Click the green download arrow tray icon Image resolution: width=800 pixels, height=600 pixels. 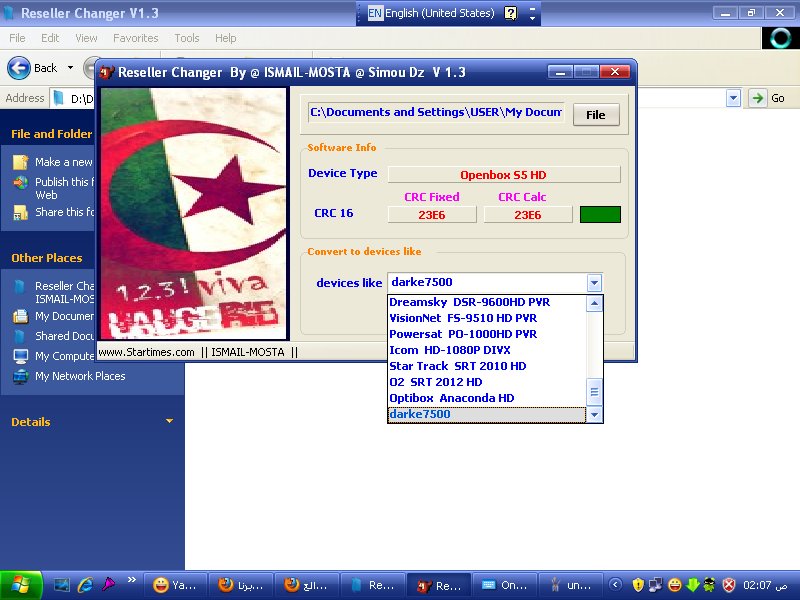tap(692, 585)
